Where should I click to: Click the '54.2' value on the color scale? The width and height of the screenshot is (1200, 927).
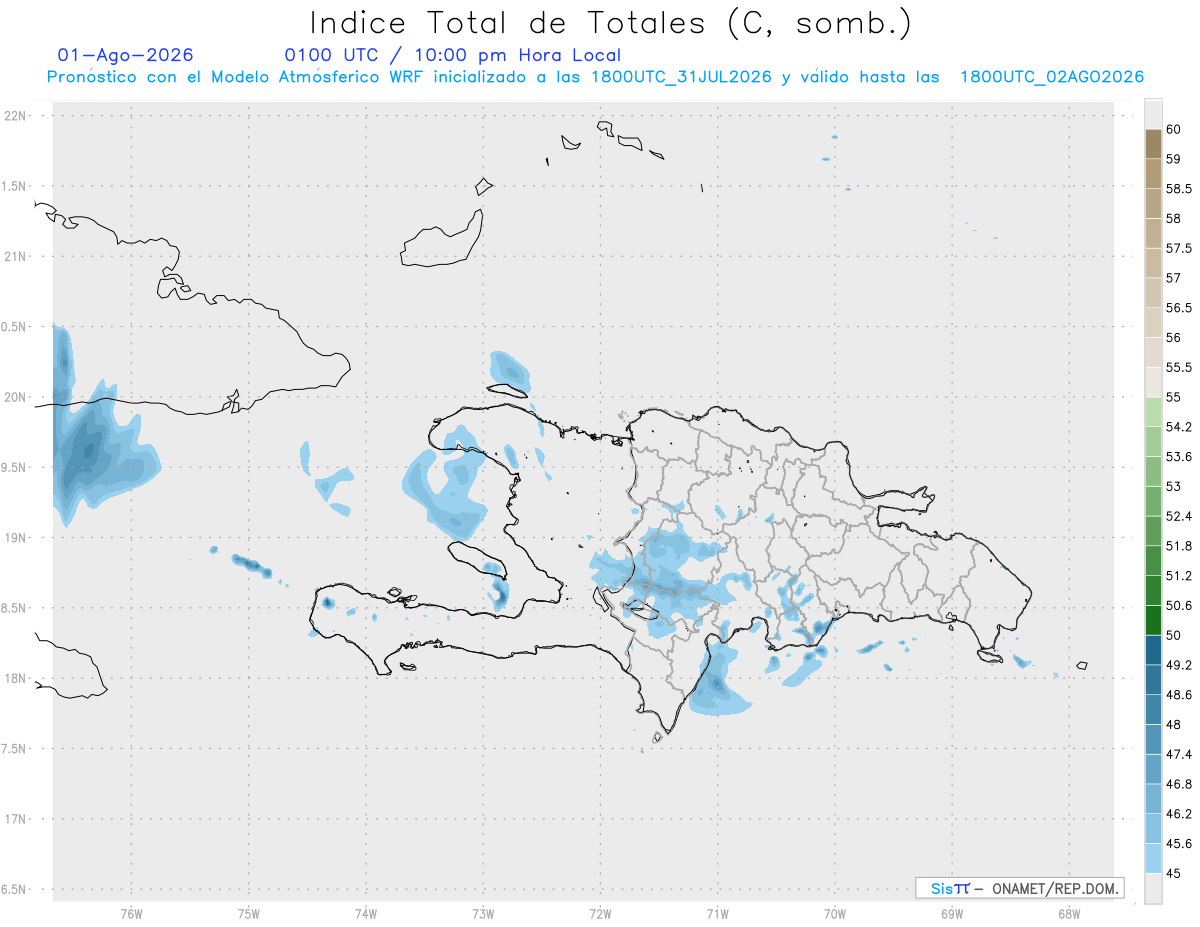pyautogui.click(x=1178, y=427)
